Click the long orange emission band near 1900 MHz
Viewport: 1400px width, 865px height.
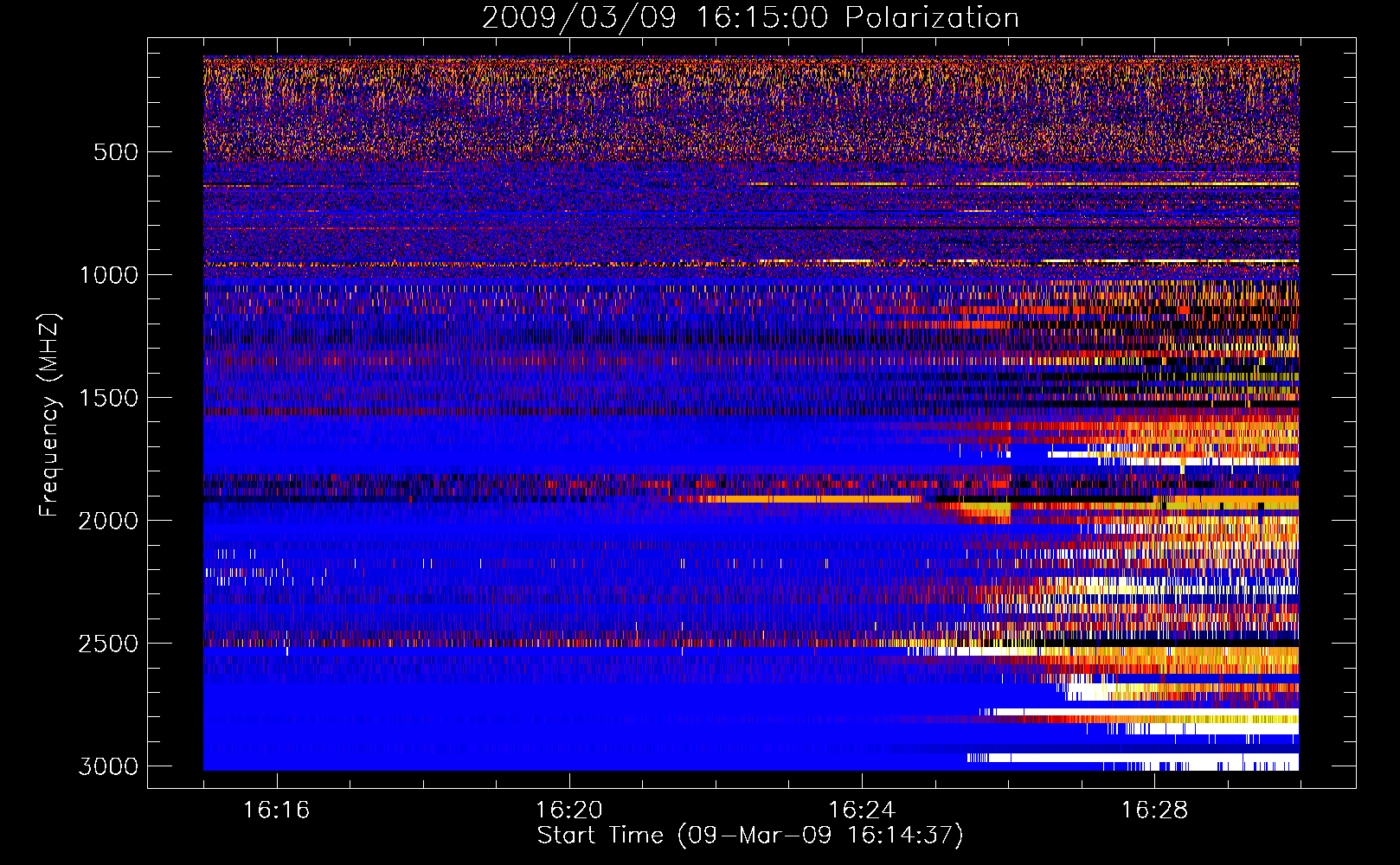pyautogui.click(x=809, y=499)
